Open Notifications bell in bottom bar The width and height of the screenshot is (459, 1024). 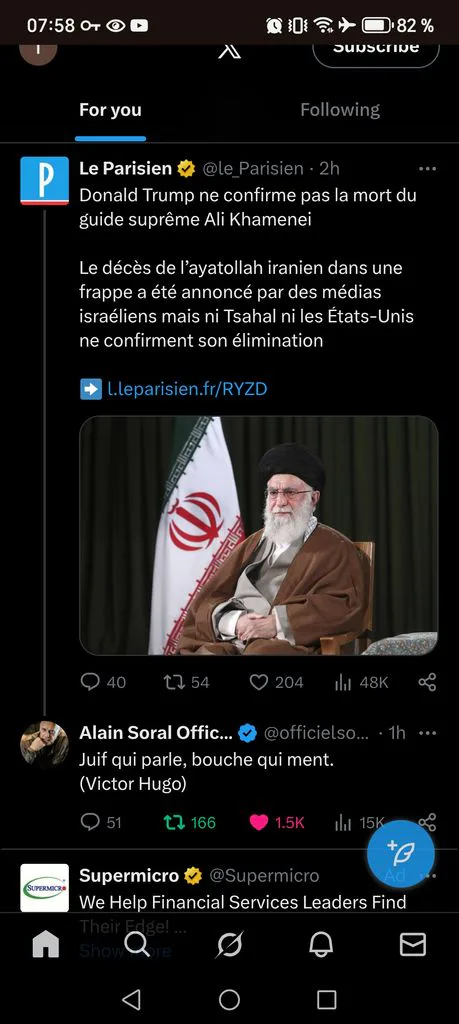[x=321, y=944]
